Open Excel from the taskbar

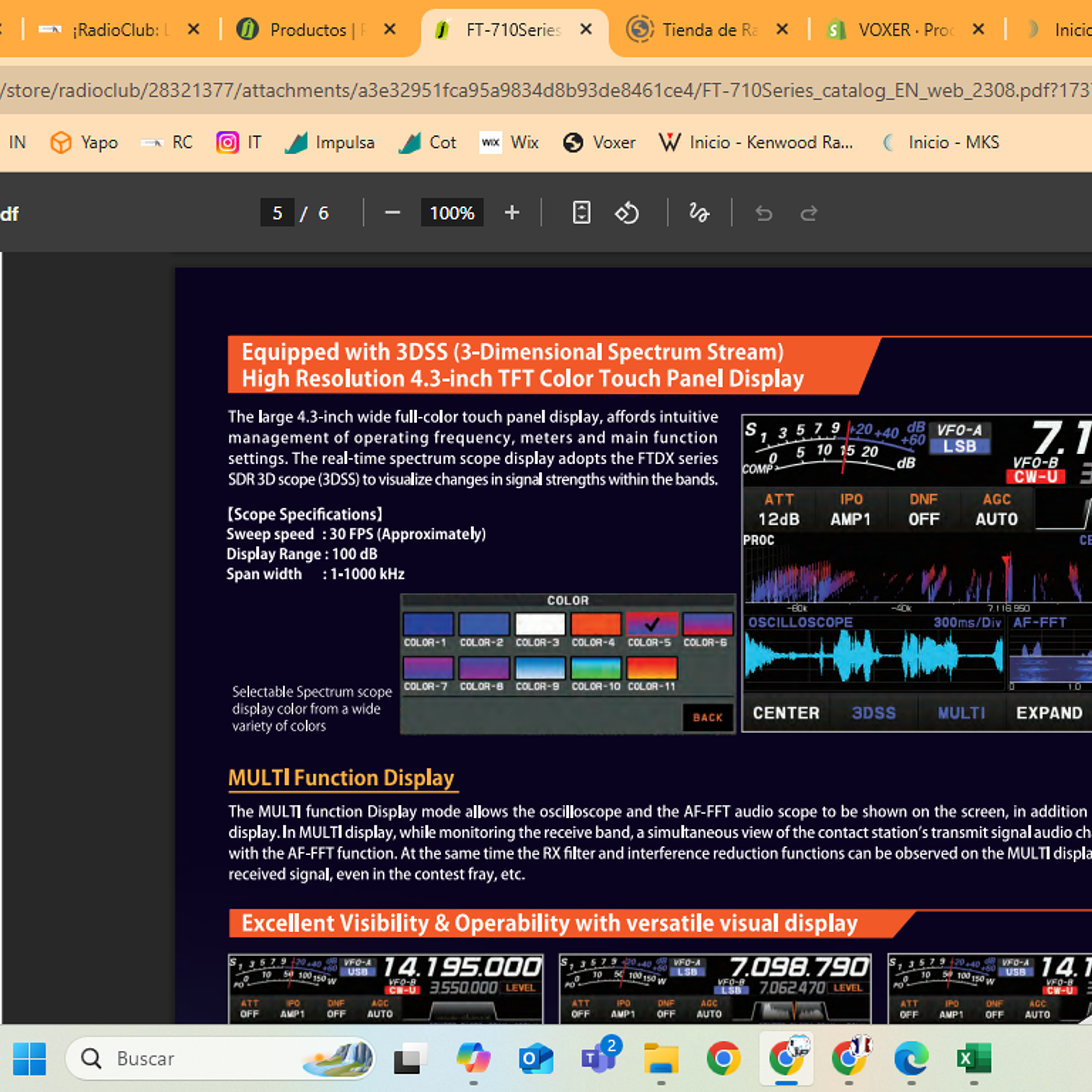tap(974, 1058)
